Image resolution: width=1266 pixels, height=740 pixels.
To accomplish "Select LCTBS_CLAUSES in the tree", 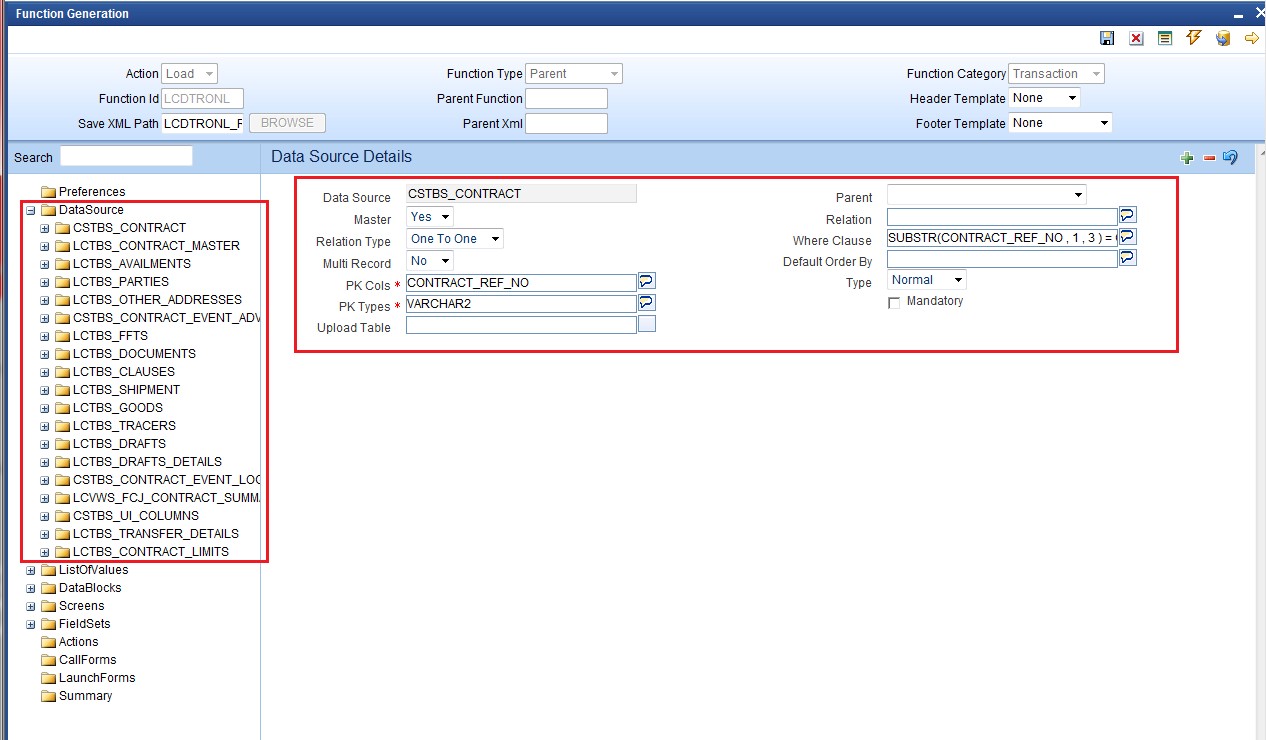I will 124,372.
